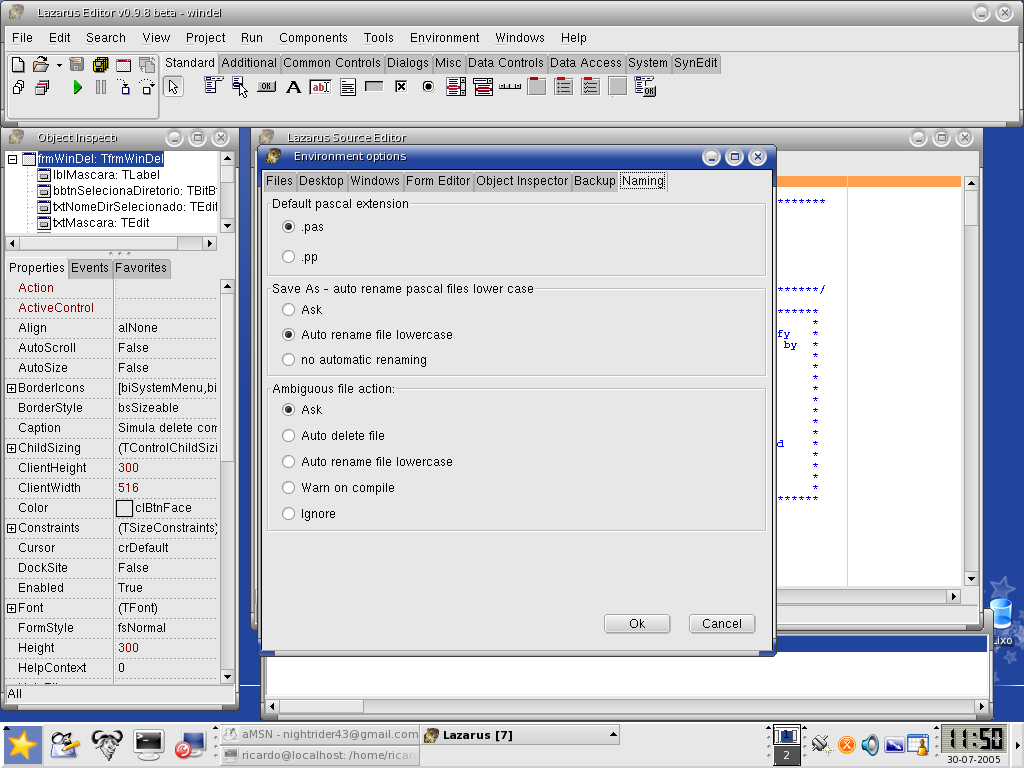This screenshot has height=768, width=1024.
Task: Open the terminal from the taskbar
Action: (149, 743)
